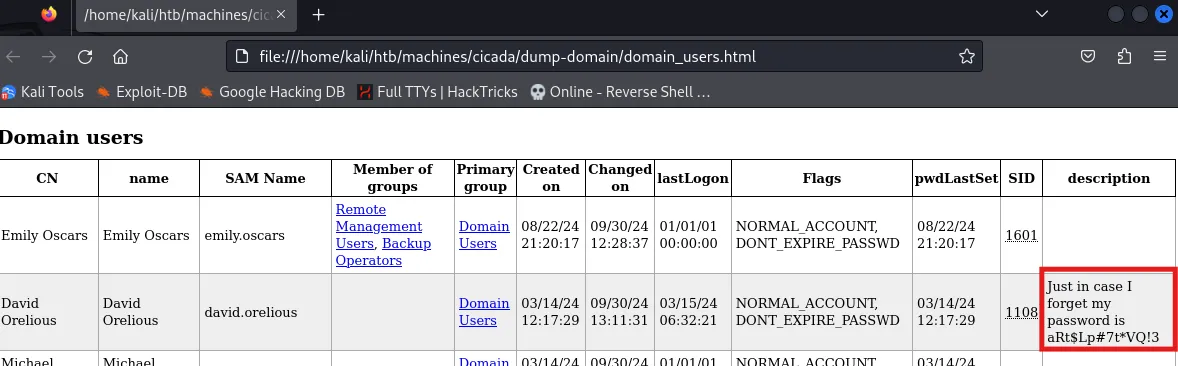Open the Firefox hamburger menu
This screenshot has height=366, width=1178.
point(1160,56)
